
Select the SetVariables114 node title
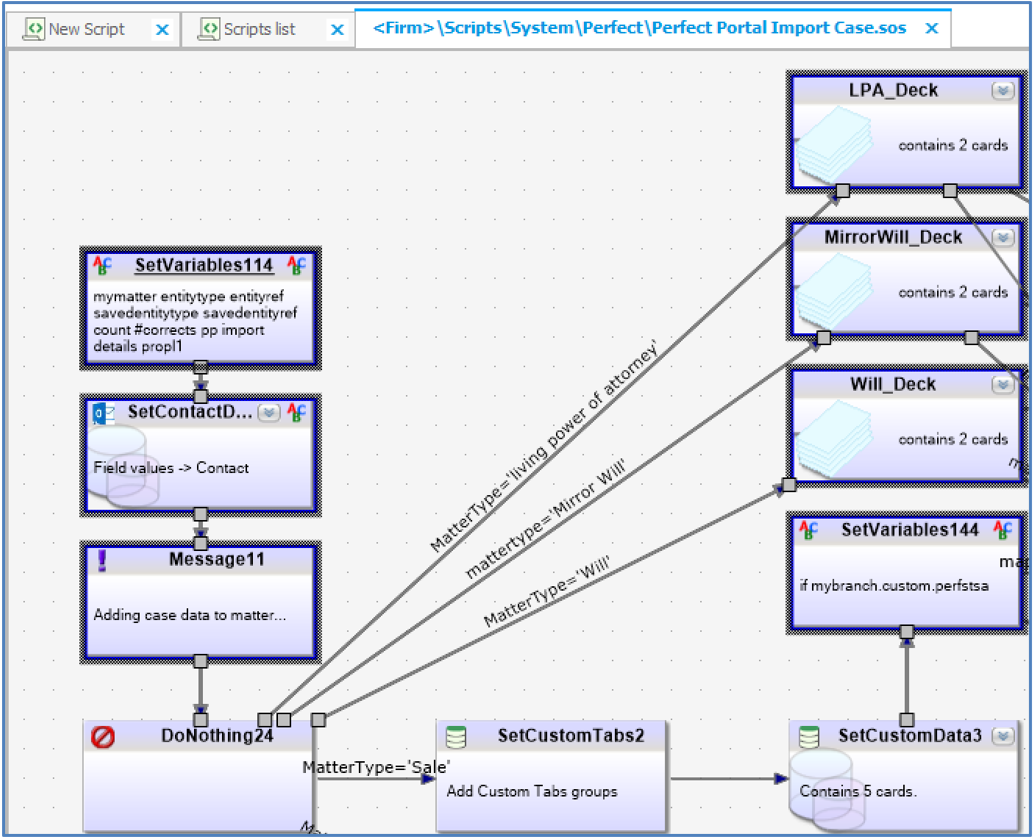click(204, 266)
